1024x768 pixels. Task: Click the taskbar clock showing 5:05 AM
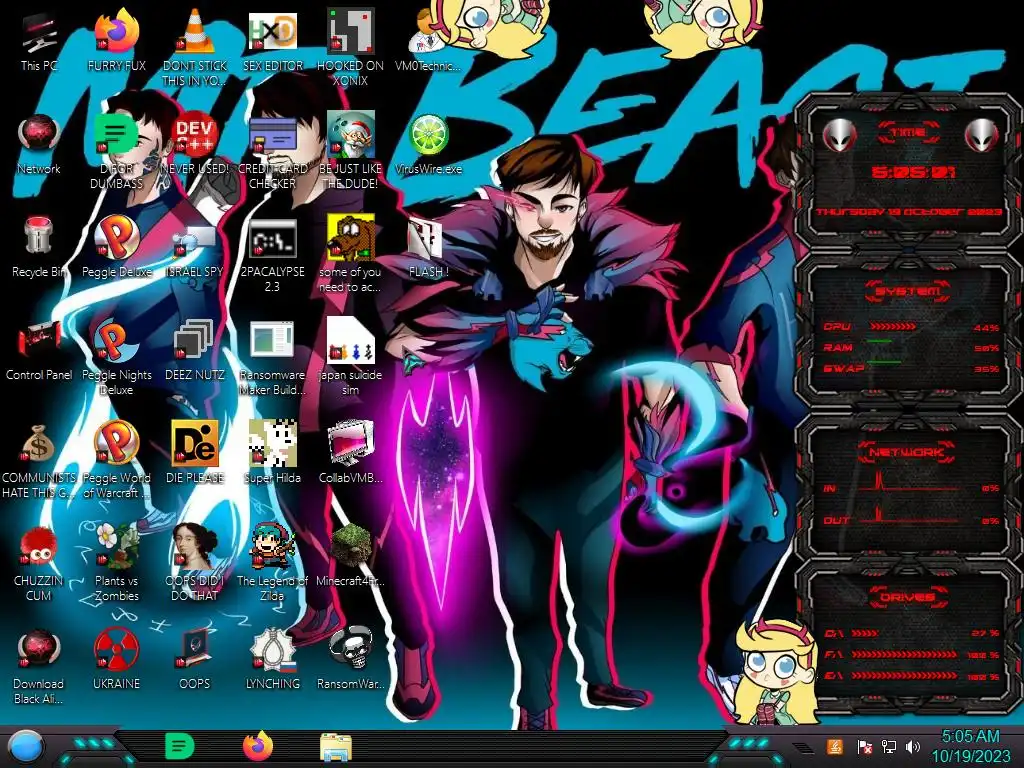click(970, 746)
